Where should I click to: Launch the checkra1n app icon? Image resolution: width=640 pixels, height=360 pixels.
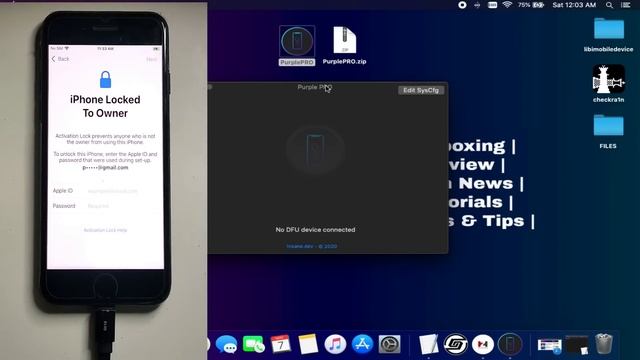click(609, 79)
